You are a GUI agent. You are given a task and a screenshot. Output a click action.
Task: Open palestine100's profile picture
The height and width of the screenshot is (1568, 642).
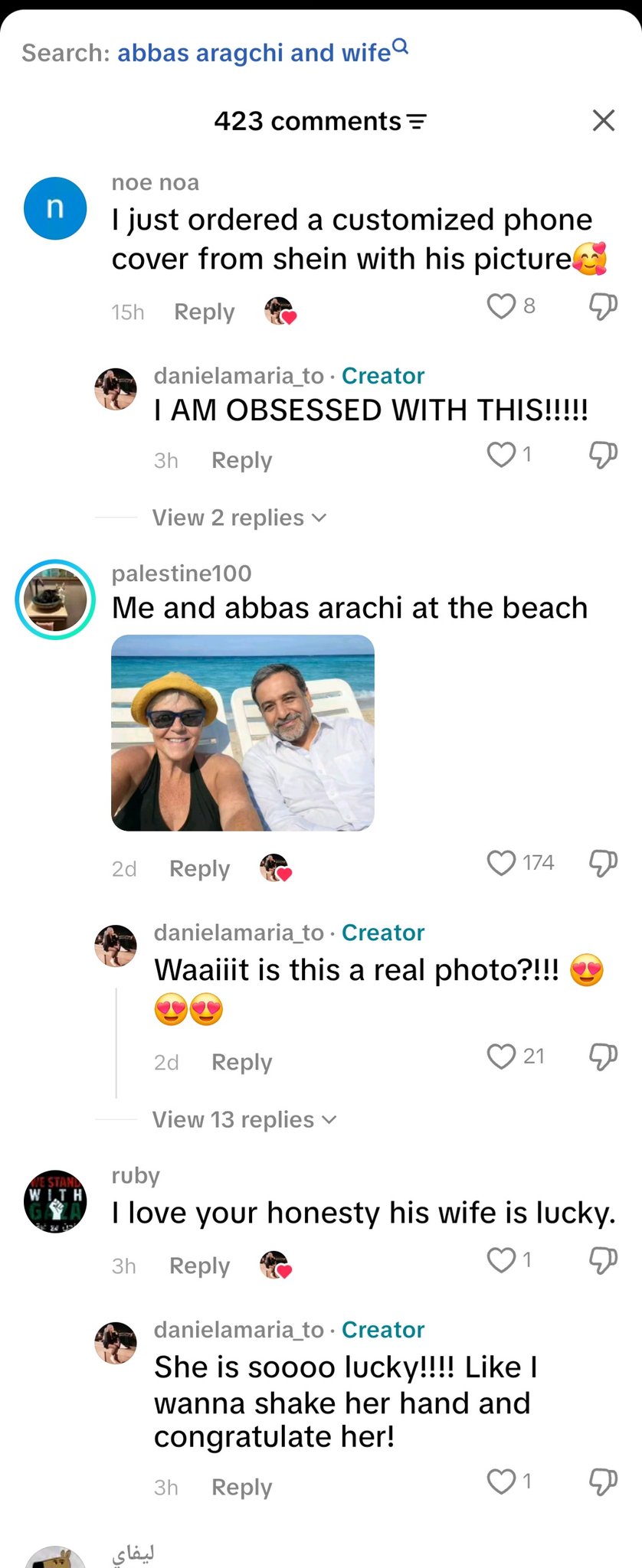pyautogui.click(x=55, y=599)
